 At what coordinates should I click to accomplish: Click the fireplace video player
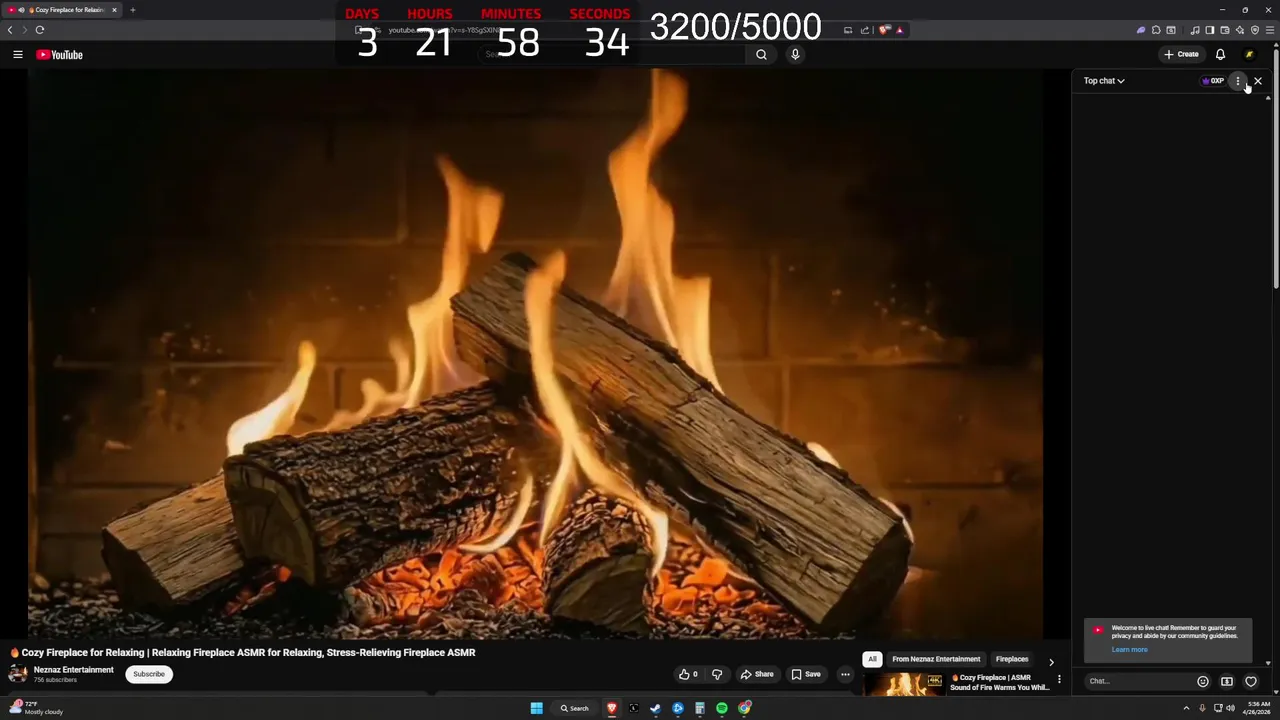[535, 354]
